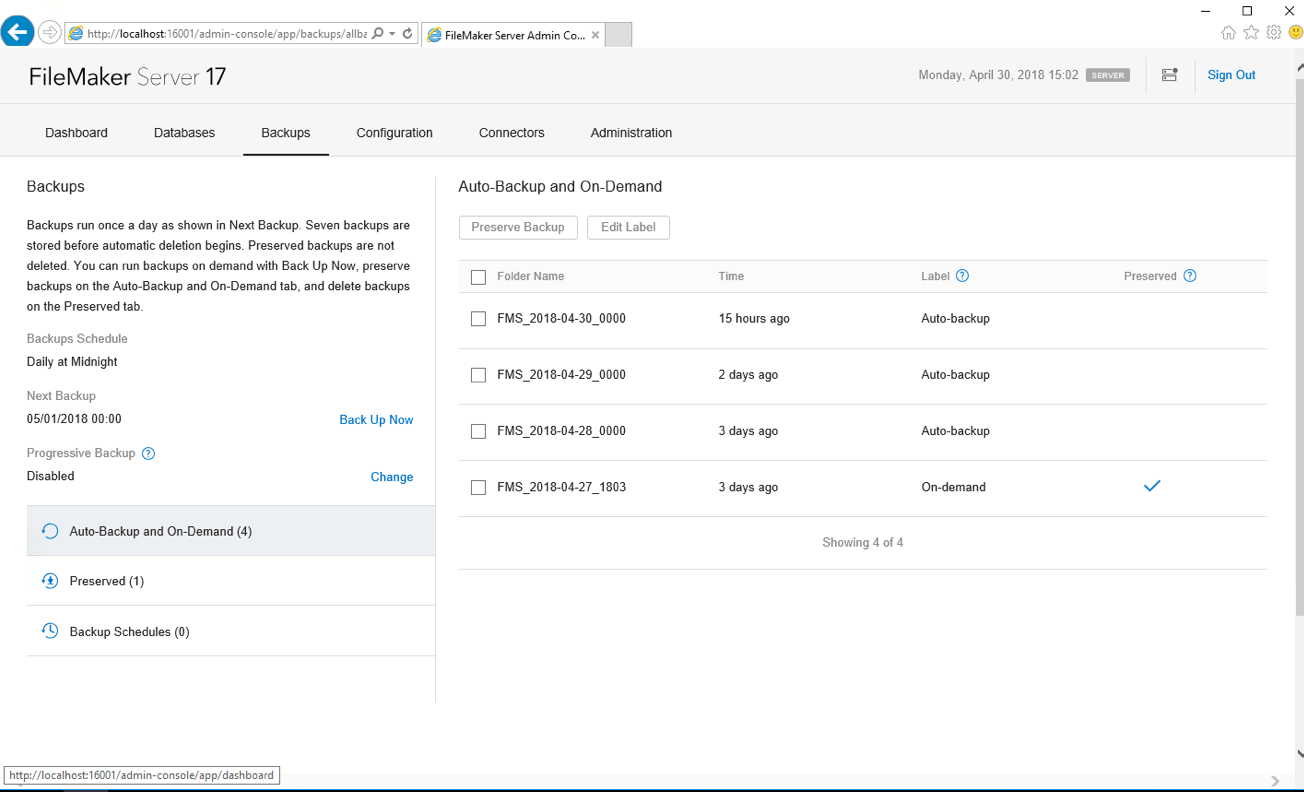Click the Folder Name column header
Image resolution: width=1304 pixels, height=792 pixels.
[x=530, y=276]
